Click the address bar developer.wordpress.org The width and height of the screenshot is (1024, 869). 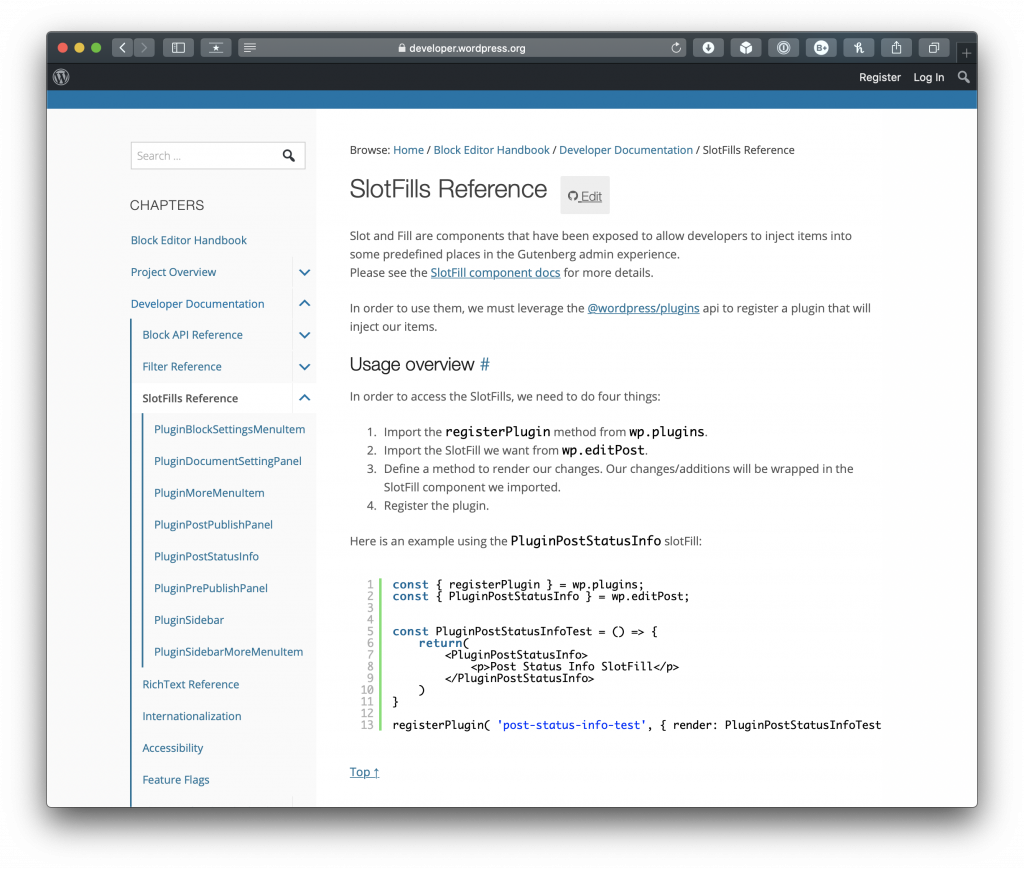(x=461, y=48)
